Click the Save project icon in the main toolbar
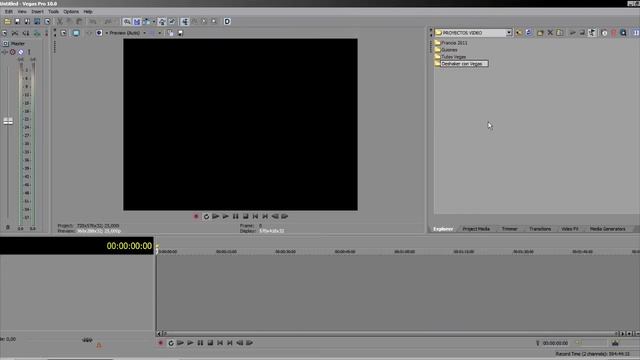 click(17, 21)
